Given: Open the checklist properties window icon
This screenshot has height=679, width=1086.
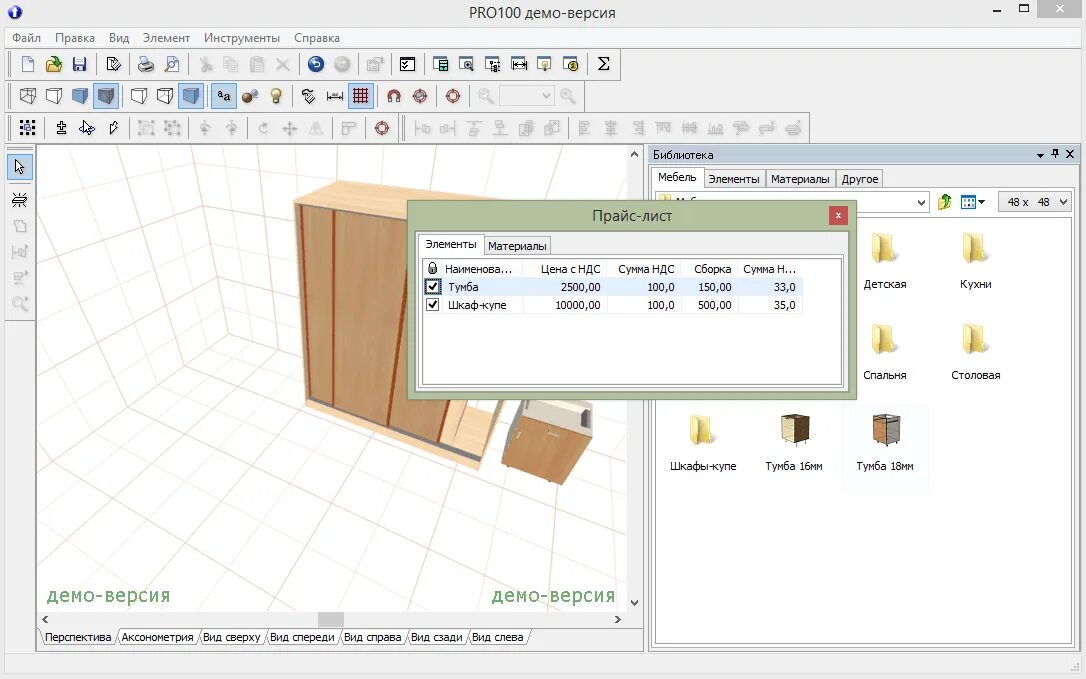Looking at the screenshot, I should coord(407,64).
